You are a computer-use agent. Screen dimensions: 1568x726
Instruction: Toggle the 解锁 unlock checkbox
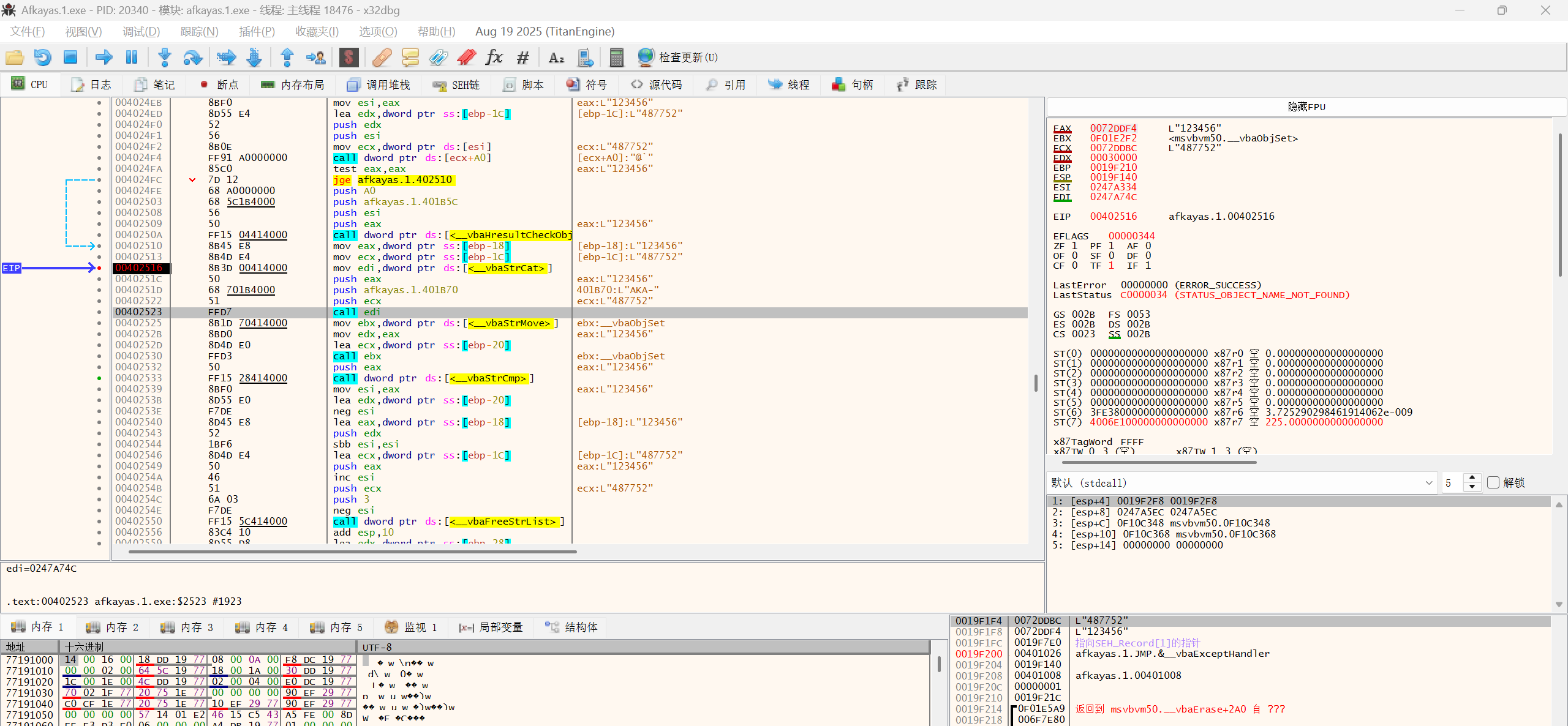1493,482
